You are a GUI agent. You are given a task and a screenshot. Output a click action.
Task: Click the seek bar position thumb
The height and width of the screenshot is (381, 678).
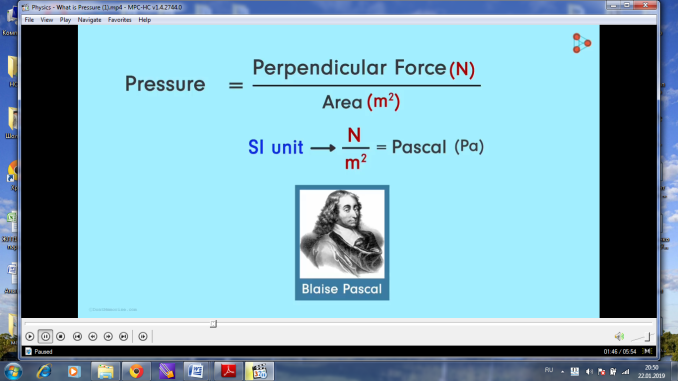click(213, 324)
